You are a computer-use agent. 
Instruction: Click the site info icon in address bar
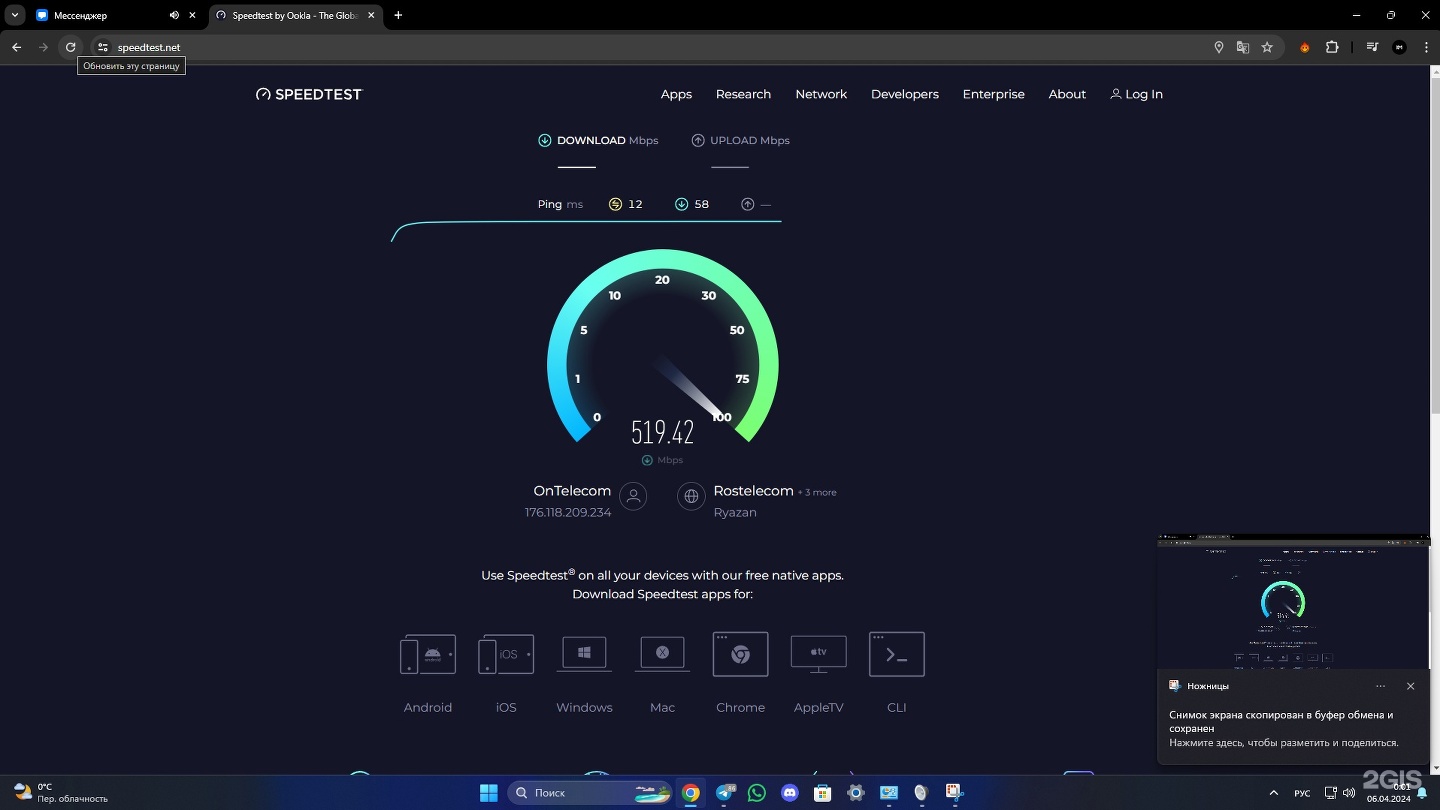click(x=102, y=47)
